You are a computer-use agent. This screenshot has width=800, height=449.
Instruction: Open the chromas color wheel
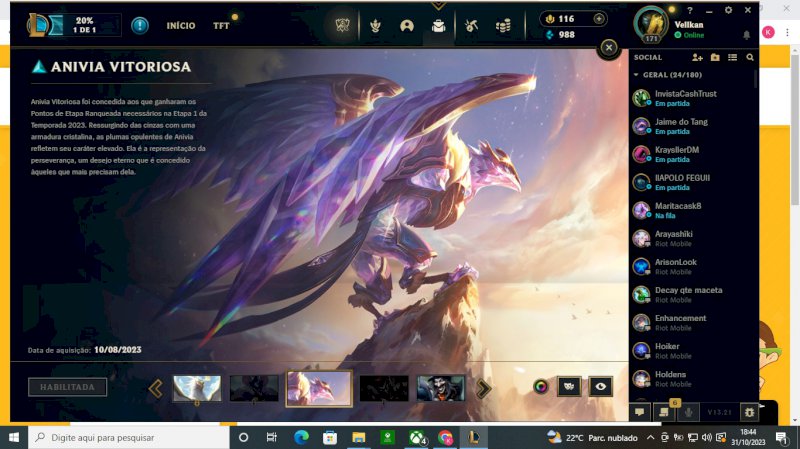click(541, 387)
